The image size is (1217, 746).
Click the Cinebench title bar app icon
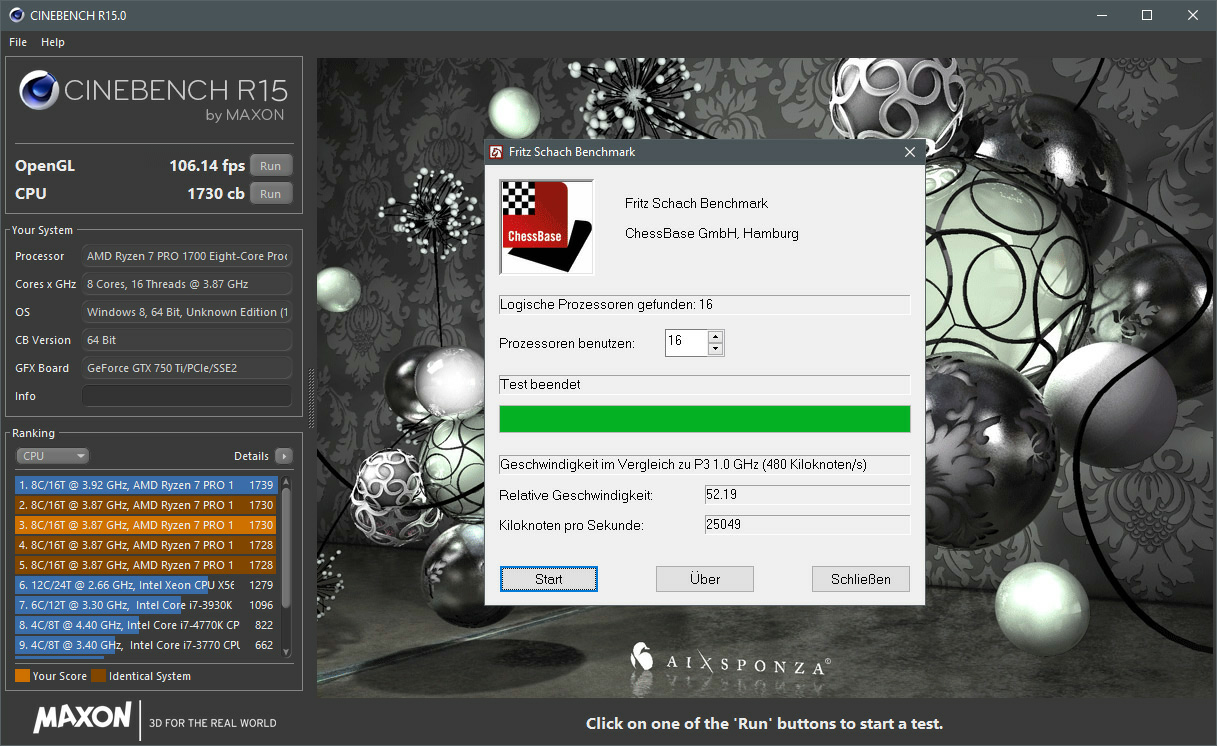tap(15, 15)
